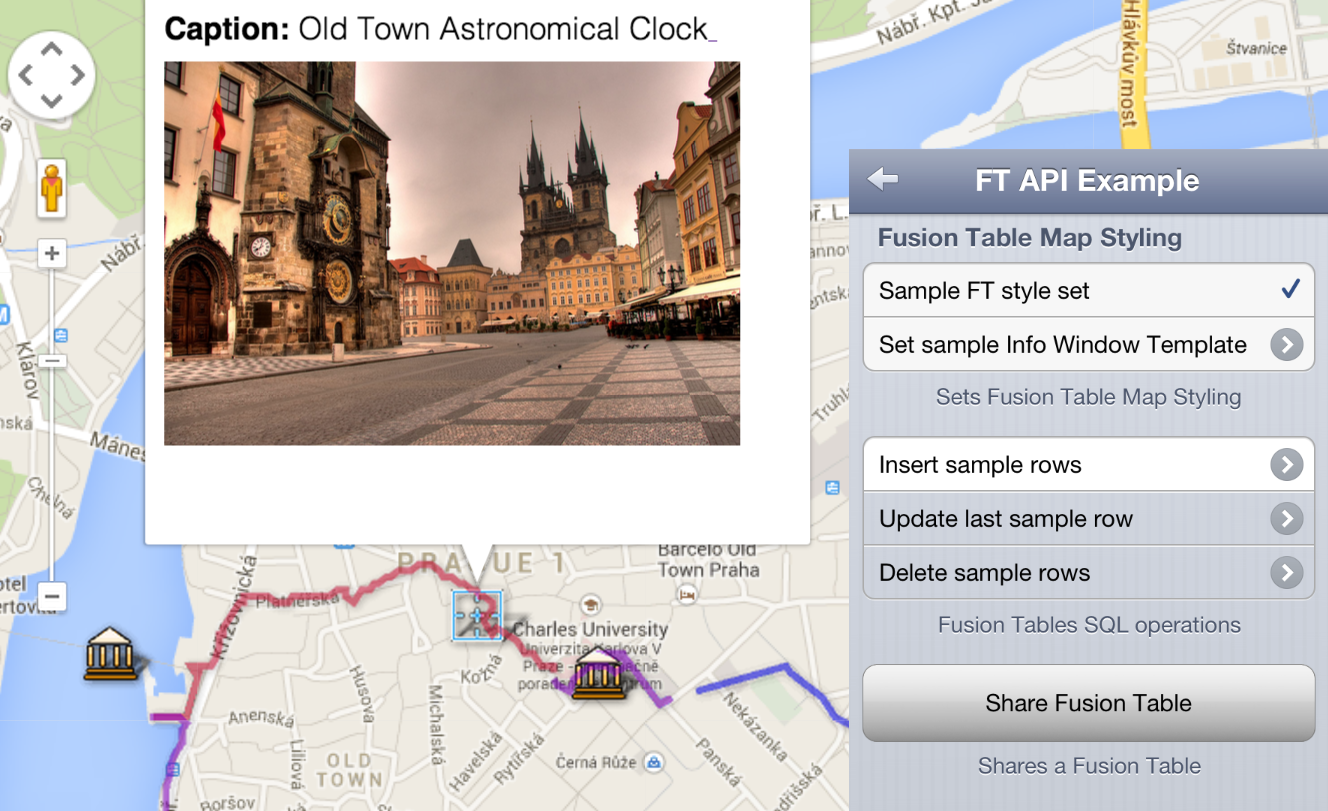The width and height of the screenshot is (1328, 811).
Task: Click the Hlávkův most bridge label
Action: 1131,63
